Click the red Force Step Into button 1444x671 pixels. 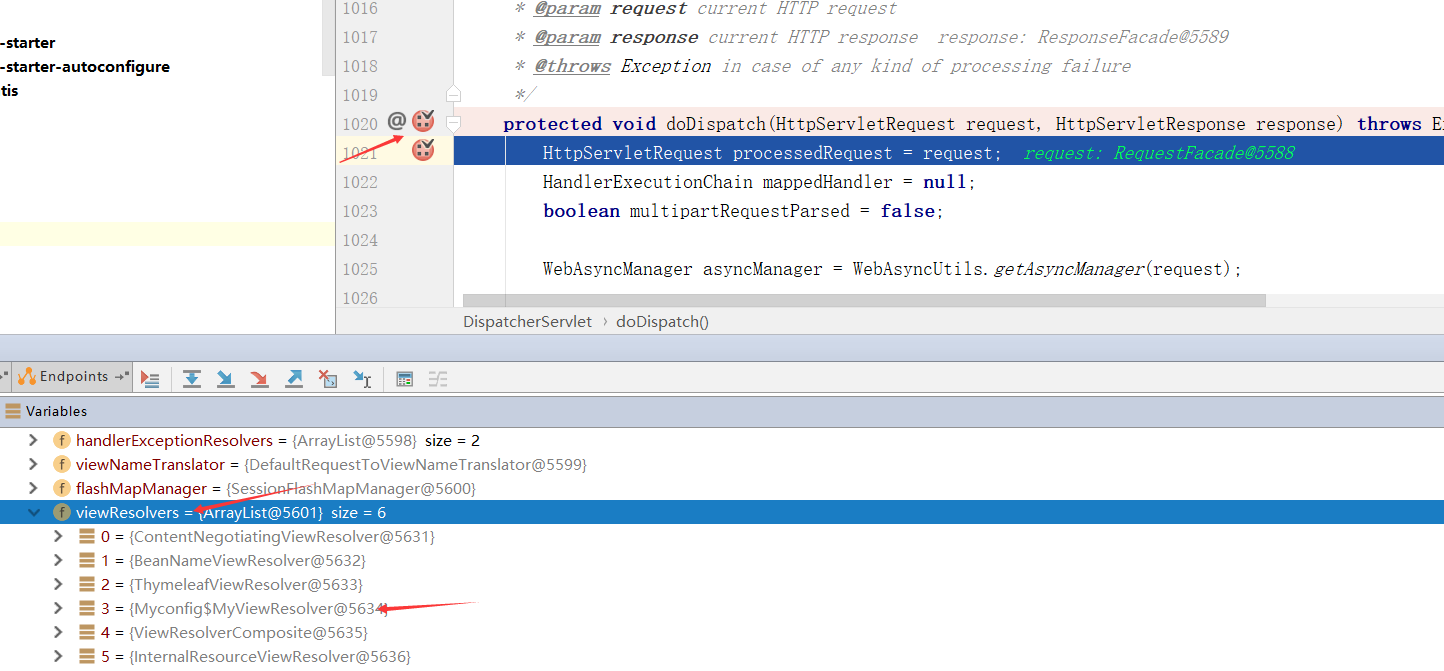[x=260, y=378]
